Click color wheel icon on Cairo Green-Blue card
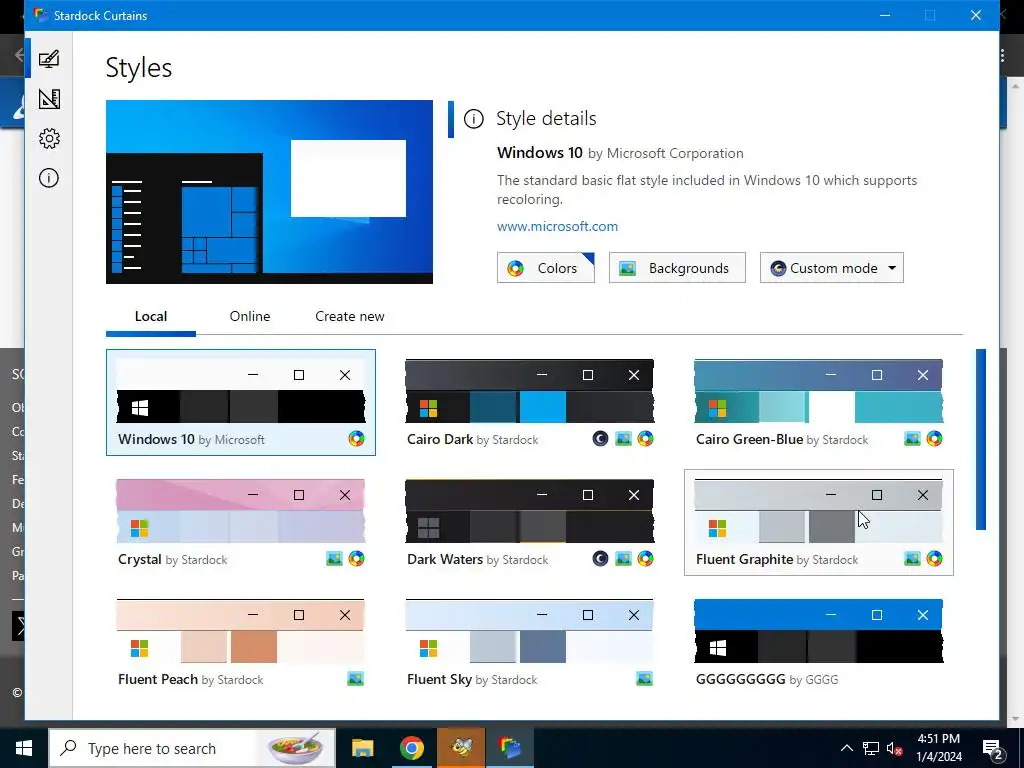 coord(935,439)
